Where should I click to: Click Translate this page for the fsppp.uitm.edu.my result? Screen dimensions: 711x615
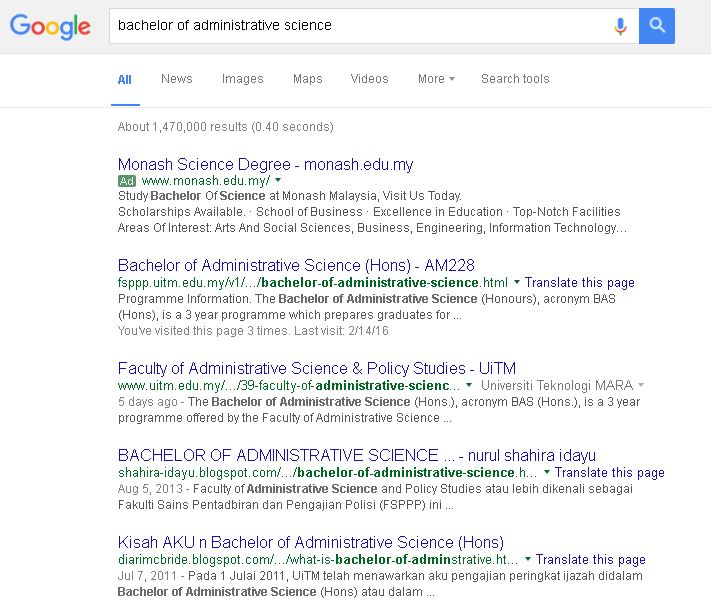click(580, 283)
